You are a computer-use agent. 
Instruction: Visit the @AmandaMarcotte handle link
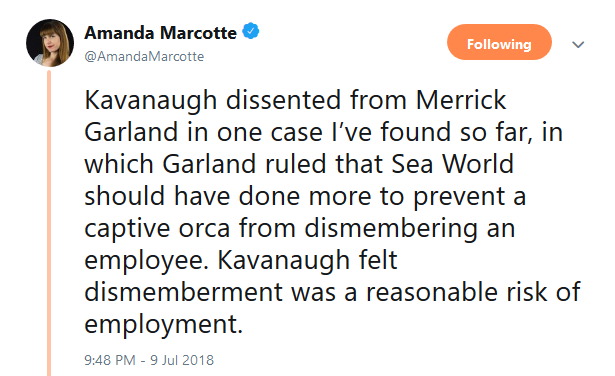144,56
